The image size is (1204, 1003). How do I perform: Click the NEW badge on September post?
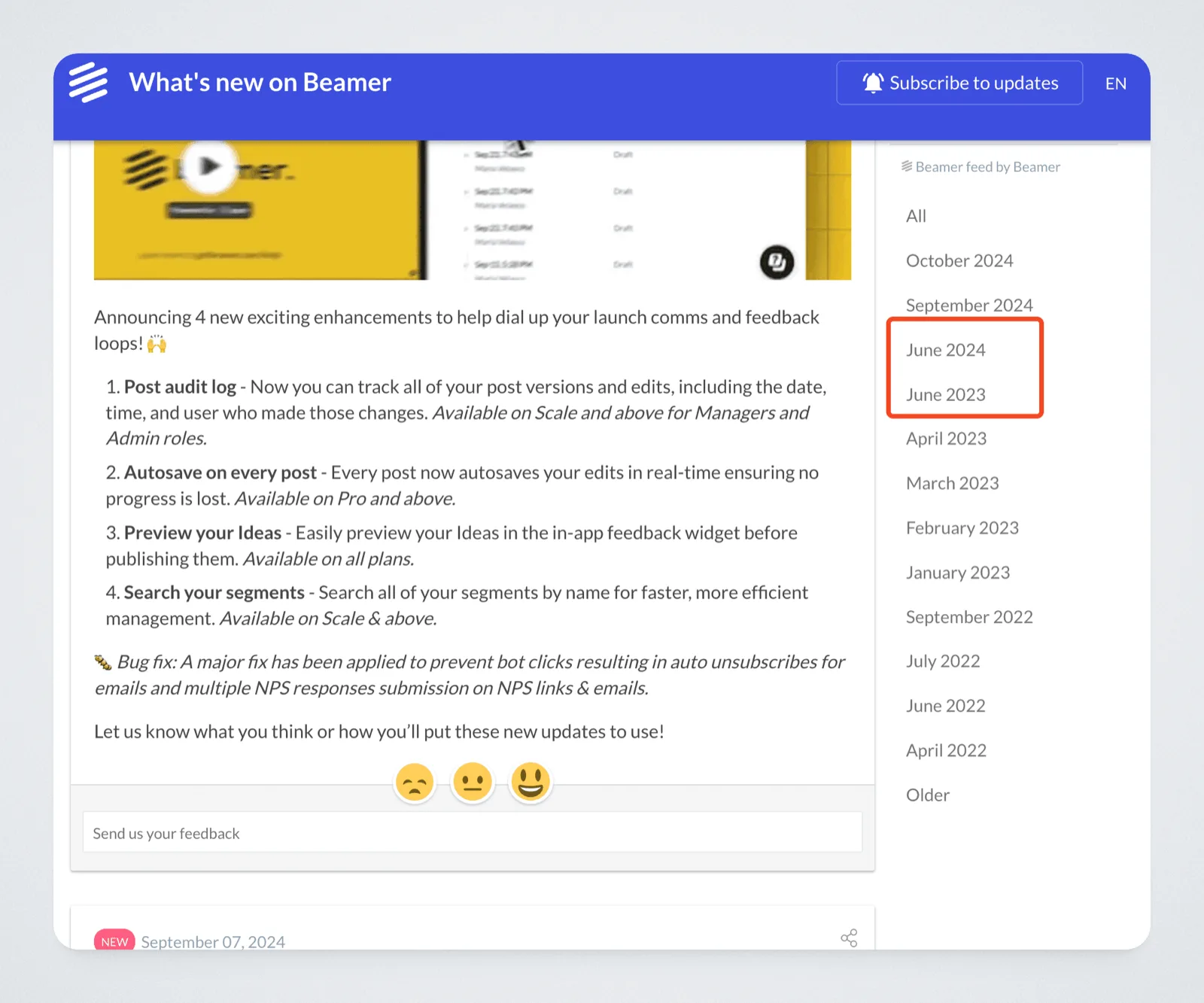point(114,941)
